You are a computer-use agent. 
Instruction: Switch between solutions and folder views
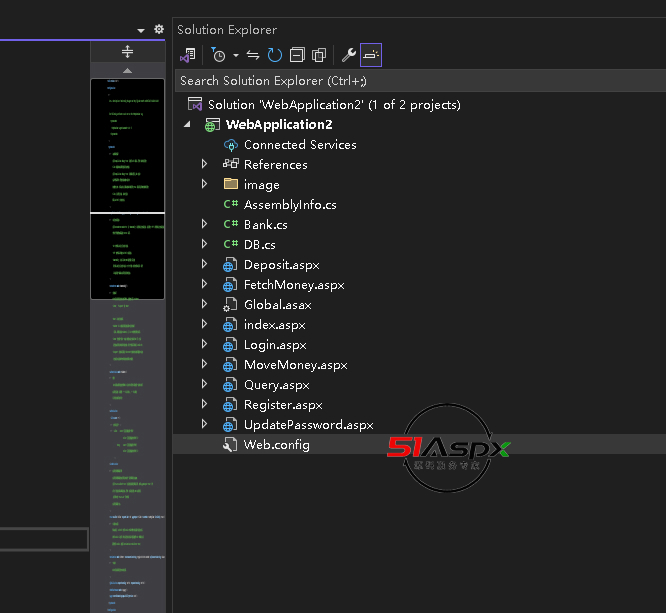coord(188,55)
